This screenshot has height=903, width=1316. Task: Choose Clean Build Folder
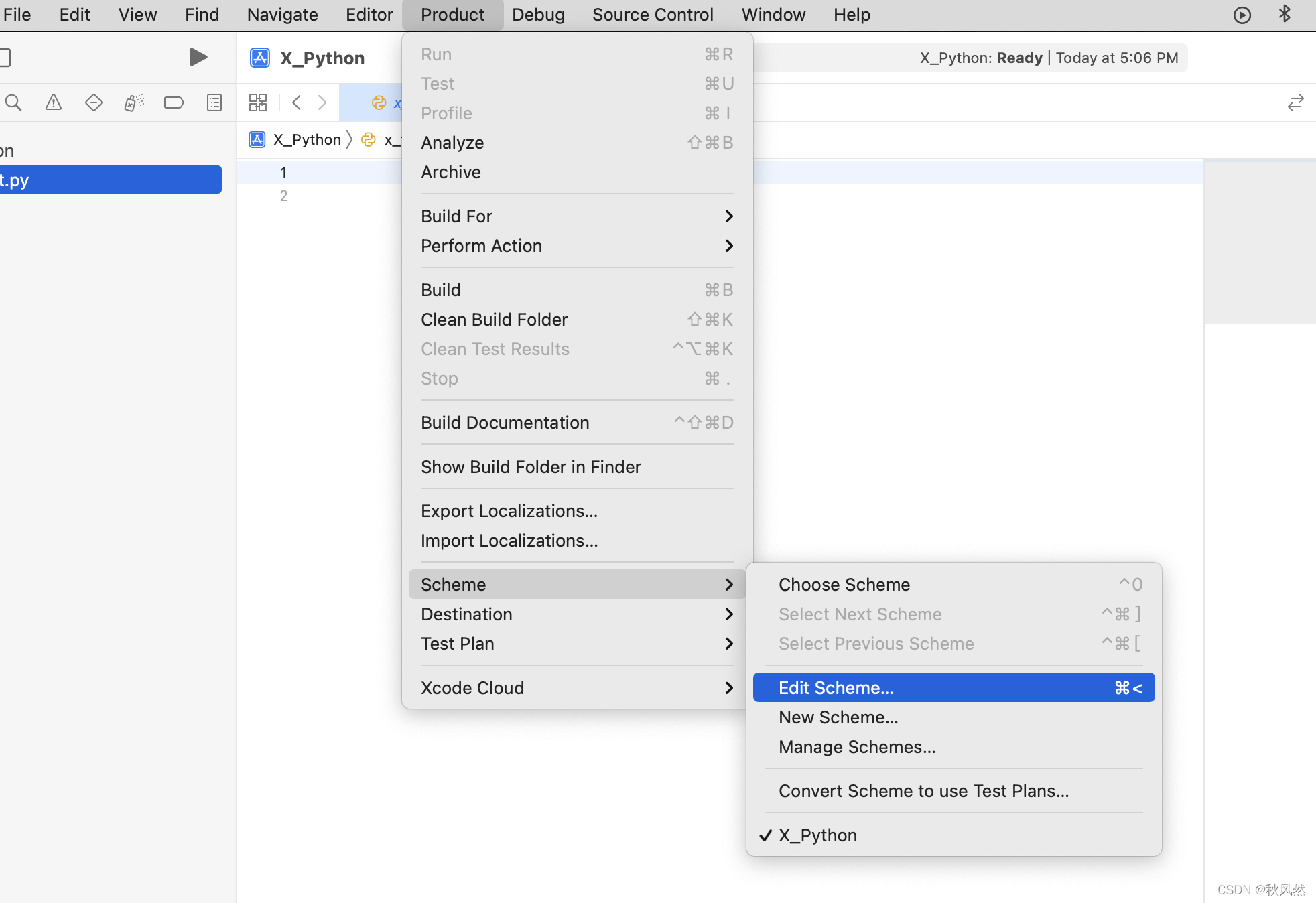[577, 320]
